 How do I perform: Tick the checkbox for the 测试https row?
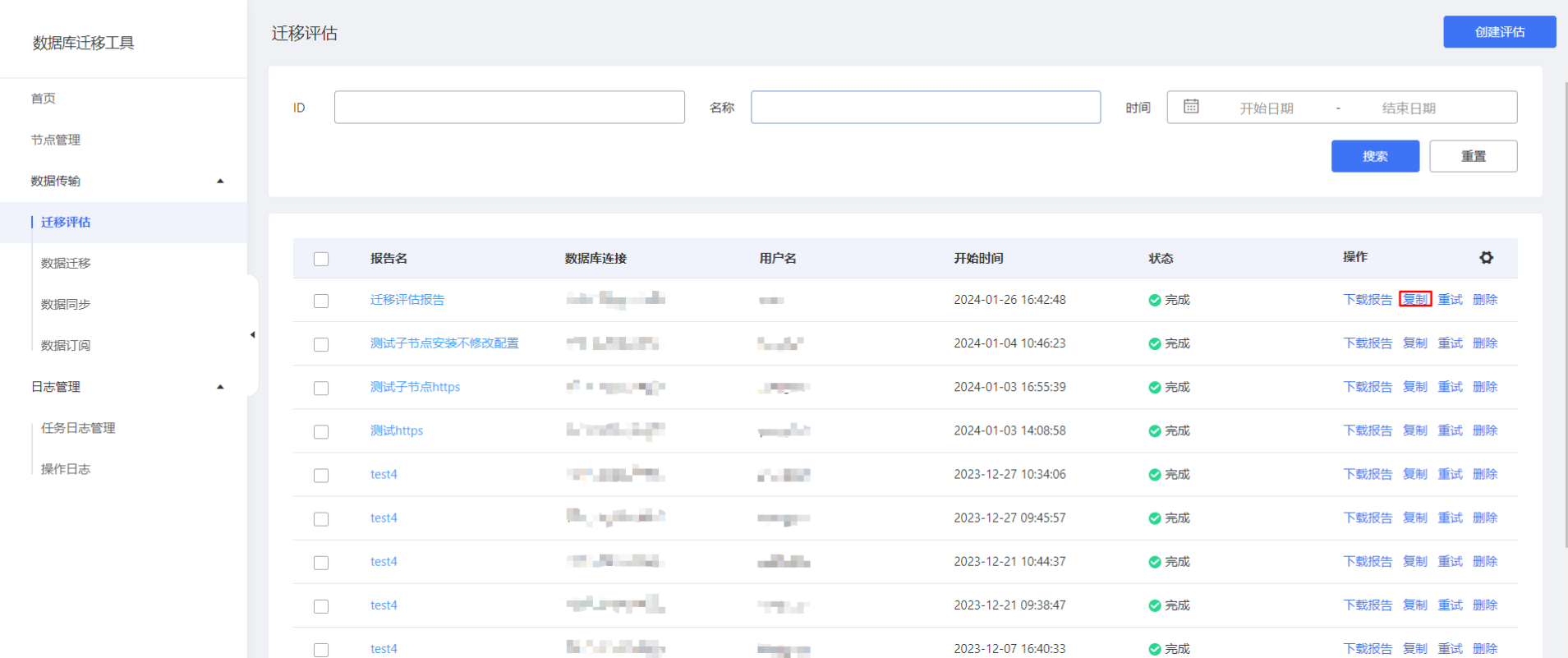(321, 431)
